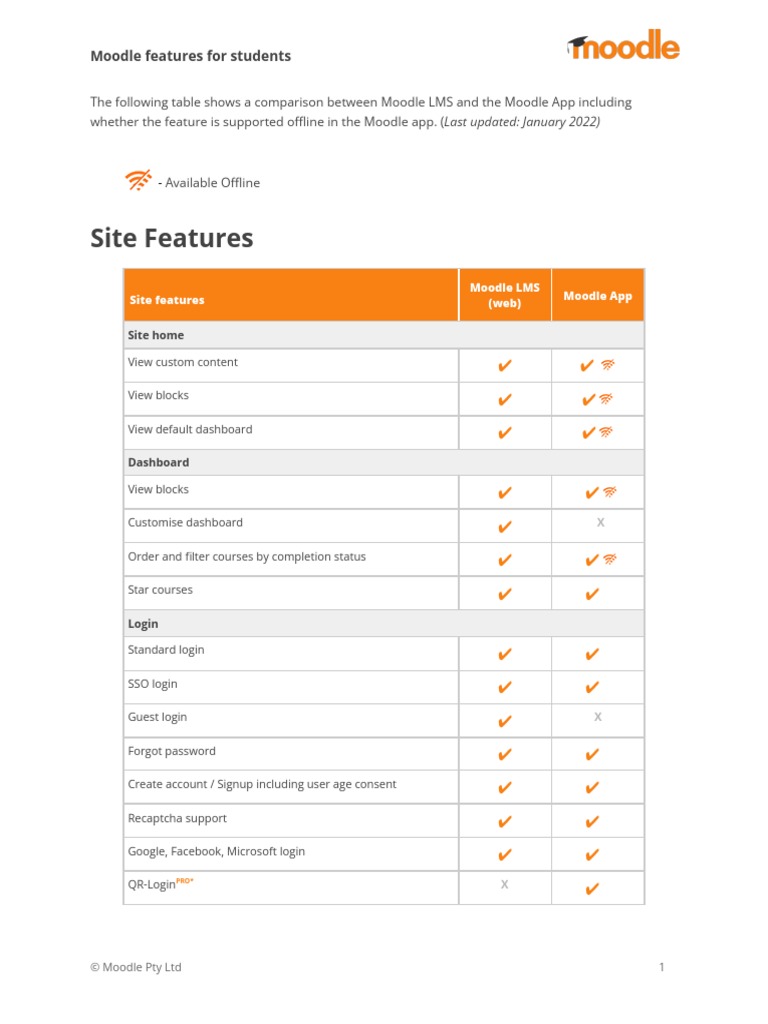
Task: Select the Moodle App column header
Action: tap(598, 296)
